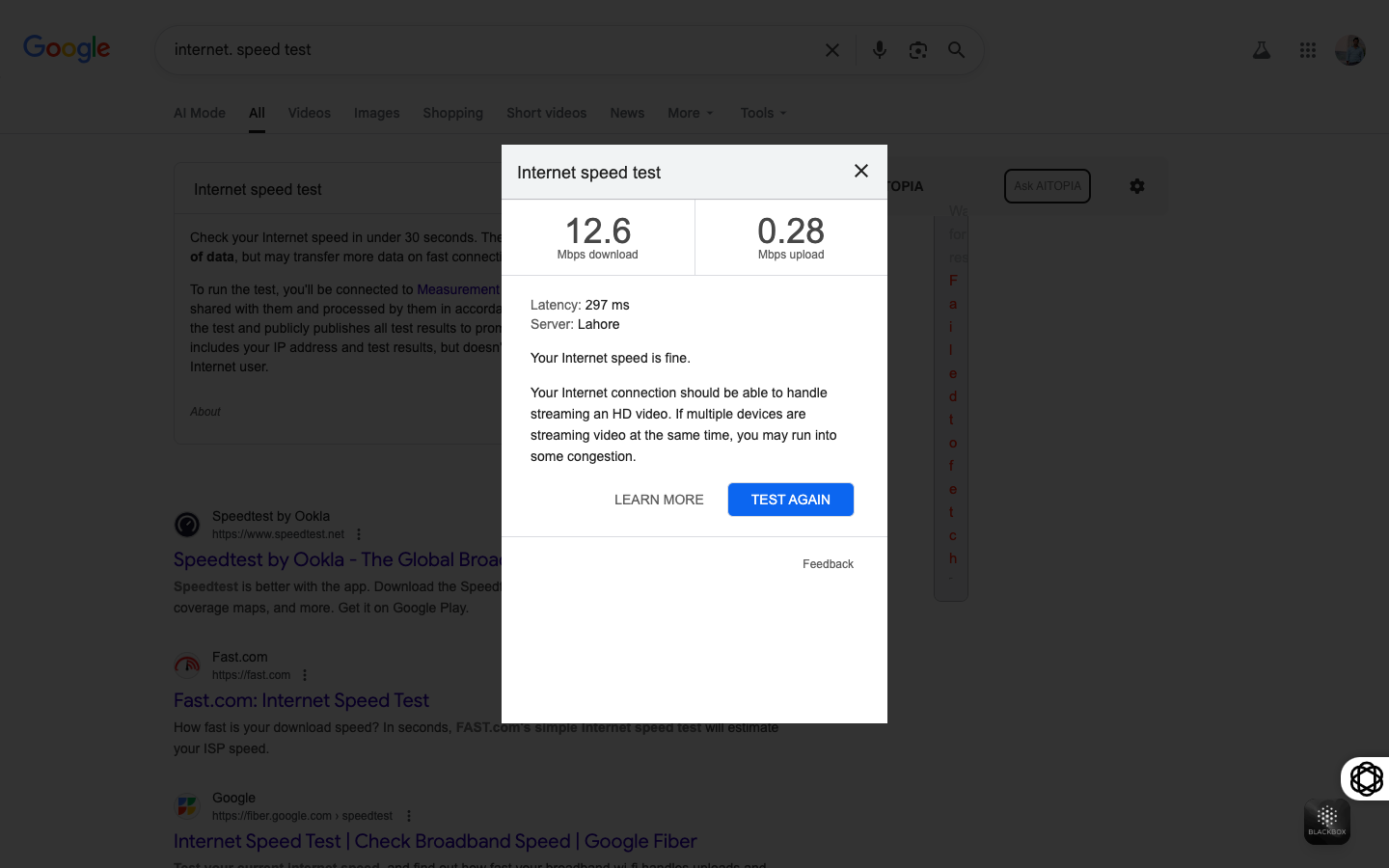Clear the search box text

pyautogui.click(x=832, y=50)
